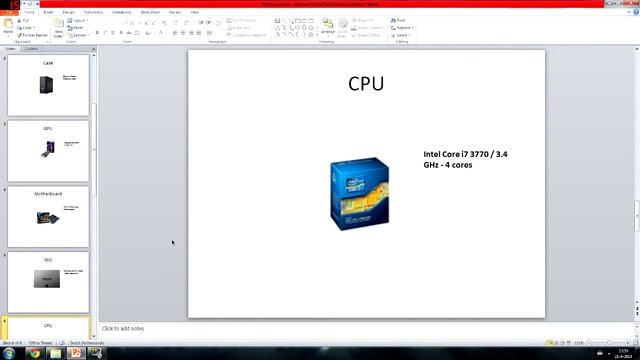Click the CPU slide title
This screenshot has height=360, width=640.
pyautogui.click(x=366, y=84)
